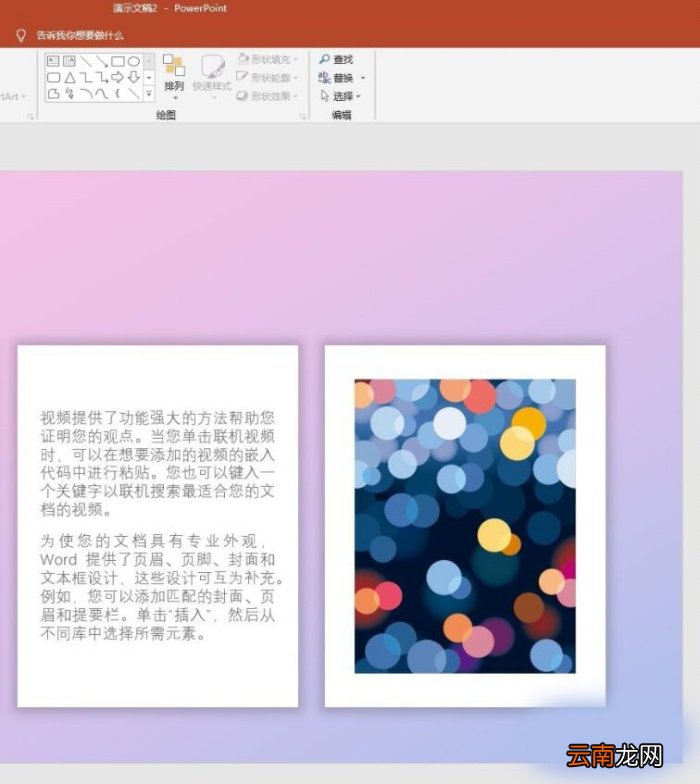Click the 查找 (Find) button
The image size is (700, 784).
336,60
